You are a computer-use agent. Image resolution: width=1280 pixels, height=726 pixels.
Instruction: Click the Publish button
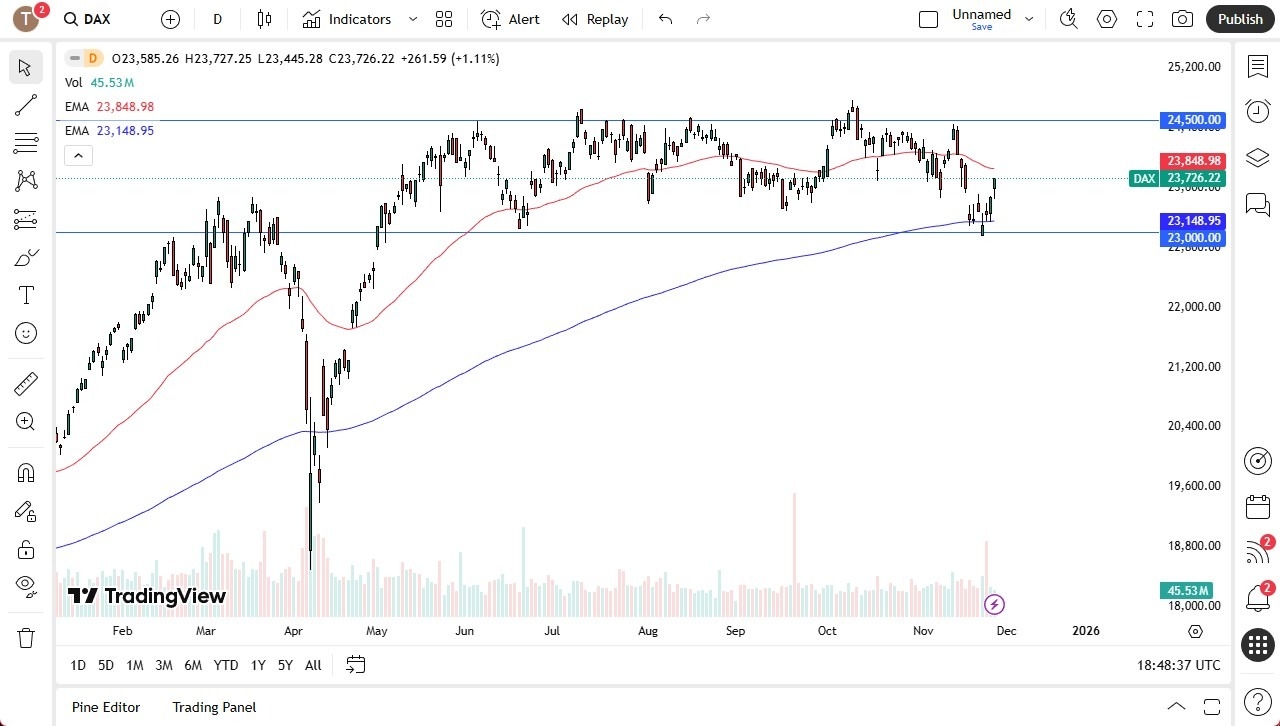coord(1240,18)
